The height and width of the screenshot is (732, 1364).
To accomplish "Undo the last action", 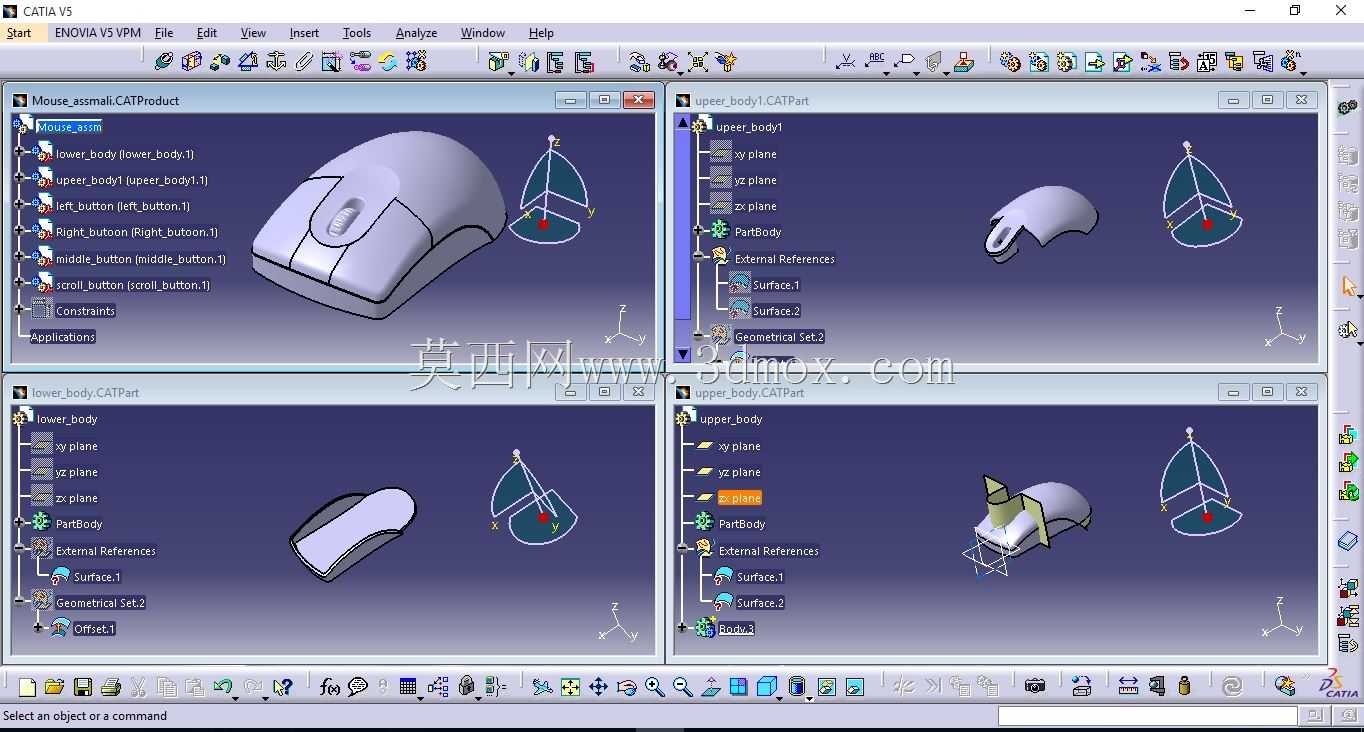I will 223,686.
